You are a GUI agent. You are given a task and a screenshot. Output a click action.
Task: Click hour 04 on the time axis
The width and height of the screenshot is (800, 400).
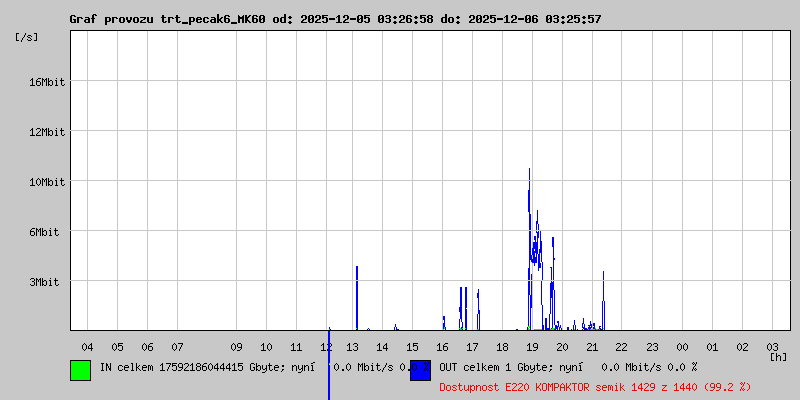[x=87, y=347]
